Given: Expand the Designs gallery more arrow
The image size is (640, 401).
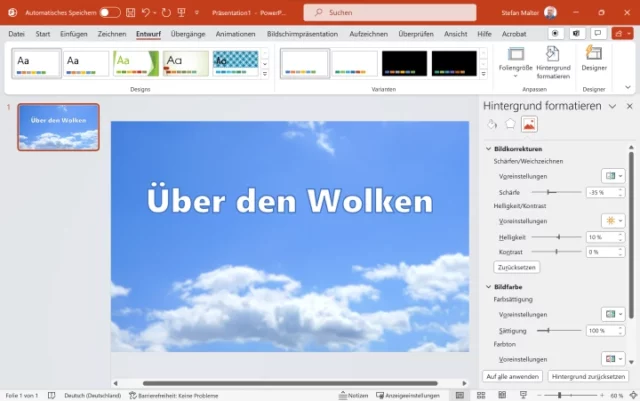Looking at the screenshot, I should coord(265,74).
